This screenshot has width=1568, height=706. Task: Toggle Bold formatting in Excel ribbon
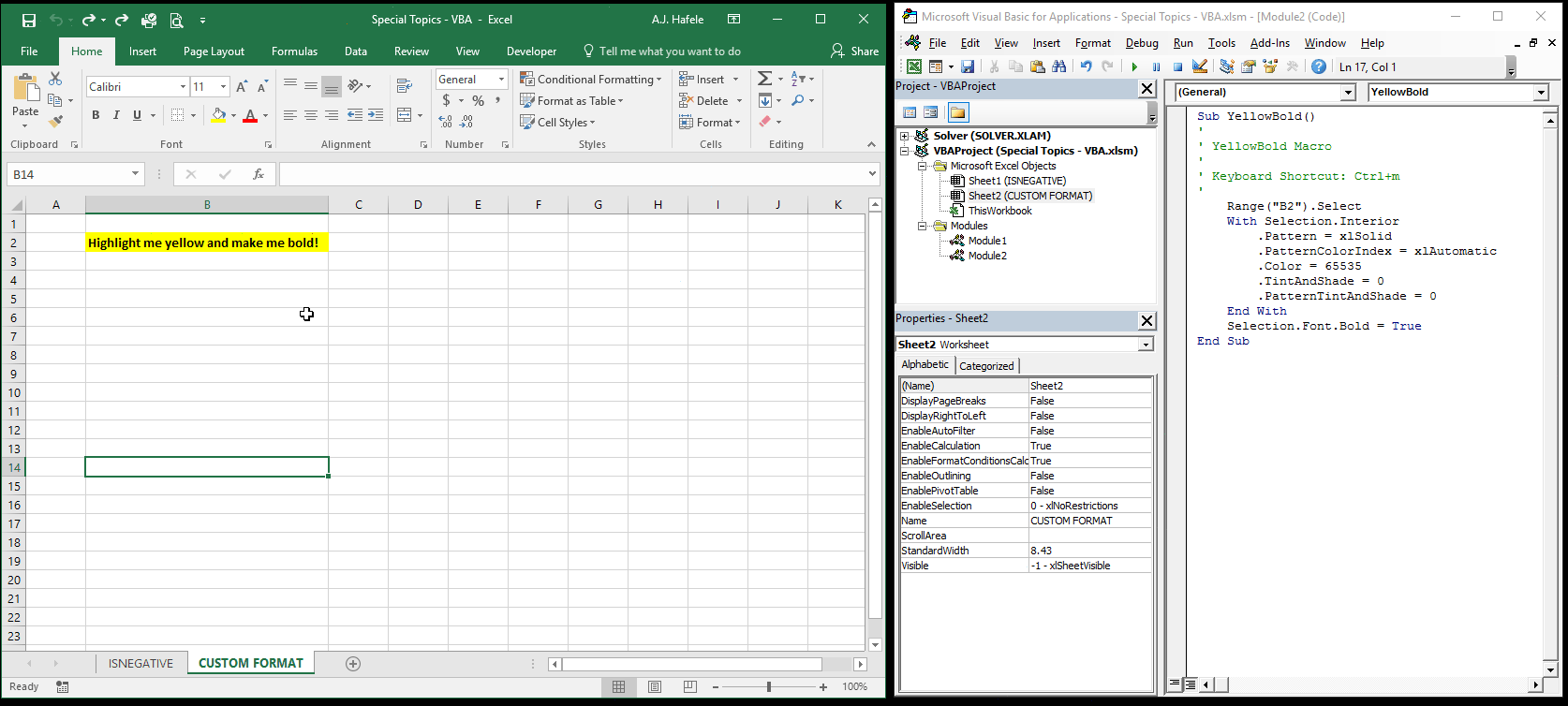point(96,115)
